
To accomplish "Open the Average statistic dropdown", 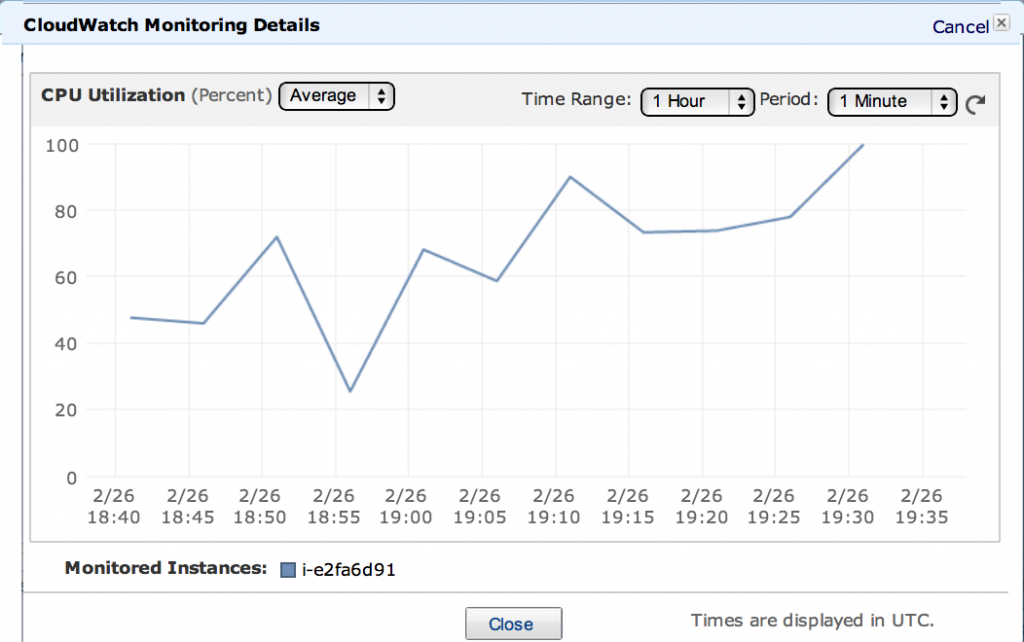I will [x=336, y=96].
